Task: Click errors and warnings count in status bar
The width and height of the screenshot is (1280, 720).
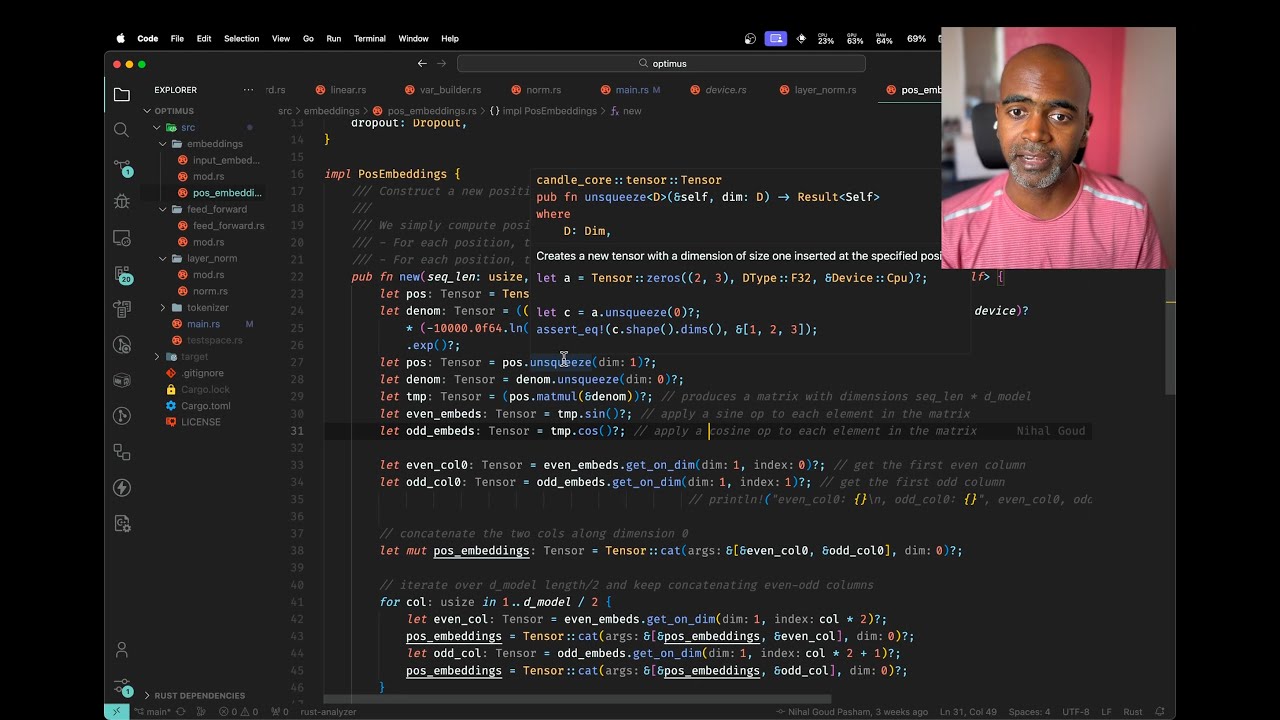Action: click(x=237, y=712)
